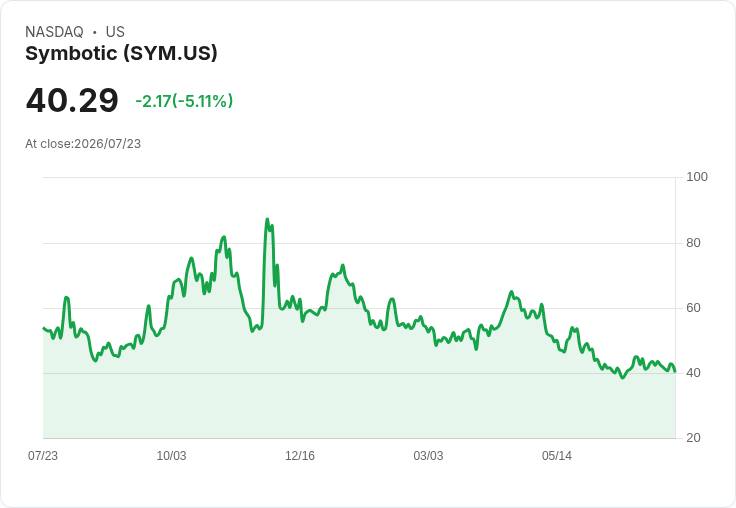Viewport: 736px width, 508px height.
Task: Click the 60 y-axis label
Action: click(x=693, y=308)
